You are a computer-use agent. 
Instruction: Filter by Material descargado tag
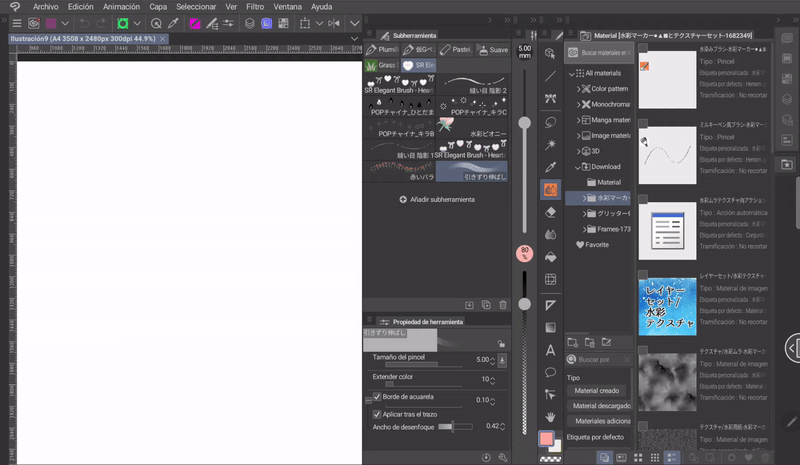pos(598,406)
